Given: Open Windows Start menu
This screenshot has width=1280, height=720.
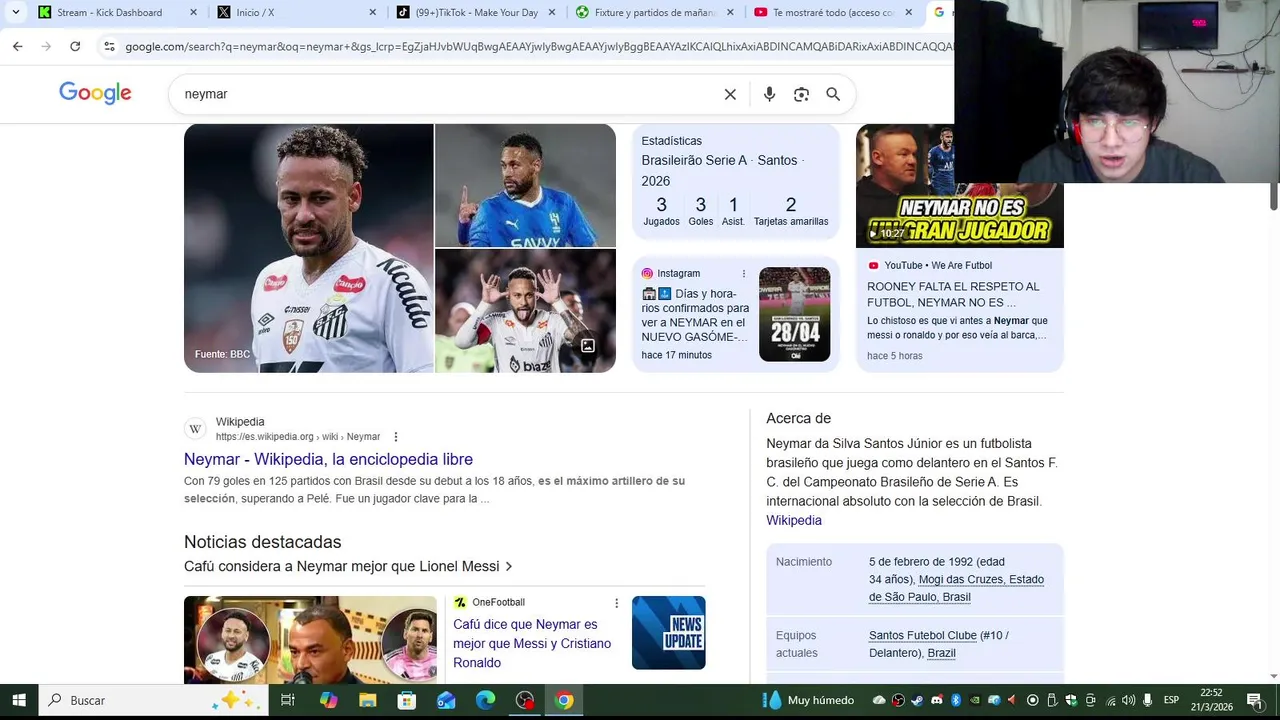Looking at the screenshot, I should tap(18, 700).
